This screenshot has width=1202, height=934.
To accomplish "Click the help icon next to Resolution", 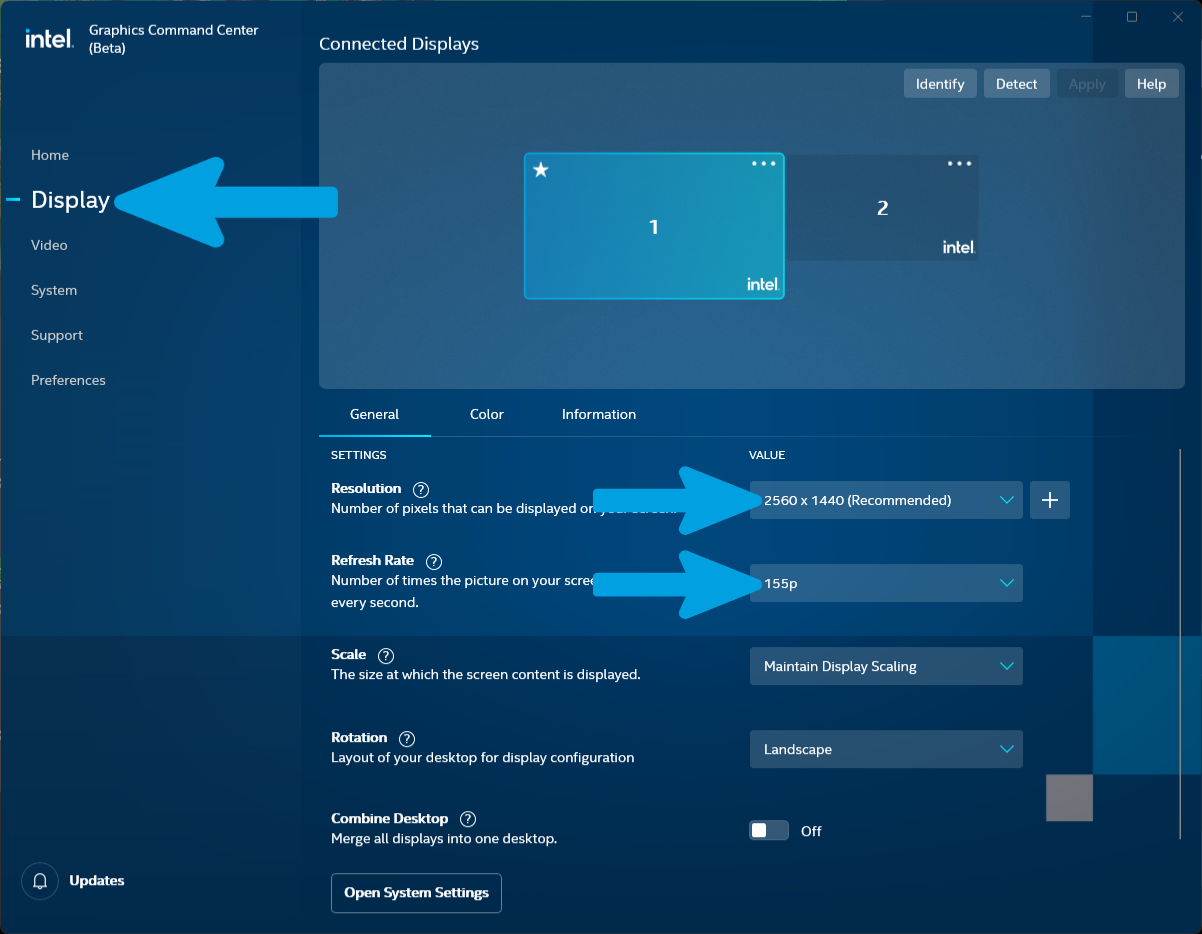I will click(421, 490).
